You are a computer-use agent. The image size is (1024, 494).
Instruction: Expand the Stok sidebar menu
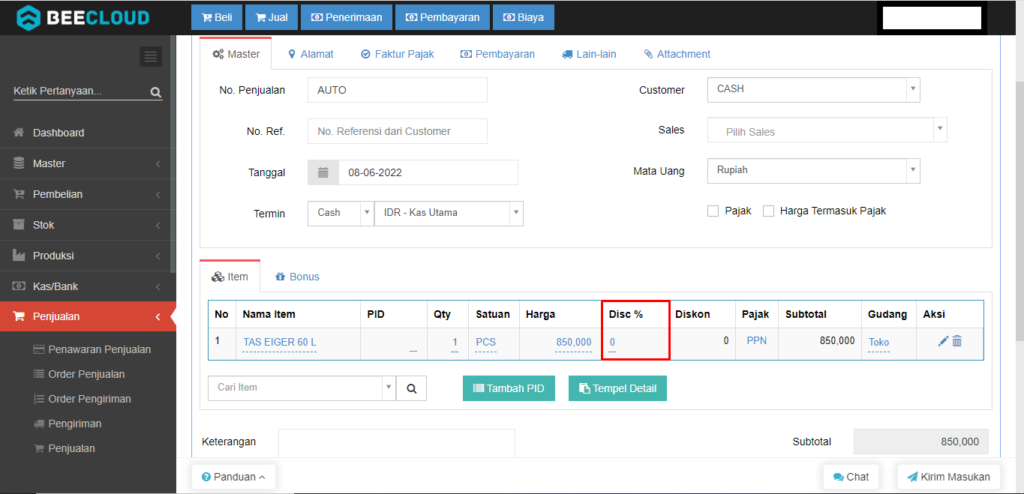tap(88, 225)
